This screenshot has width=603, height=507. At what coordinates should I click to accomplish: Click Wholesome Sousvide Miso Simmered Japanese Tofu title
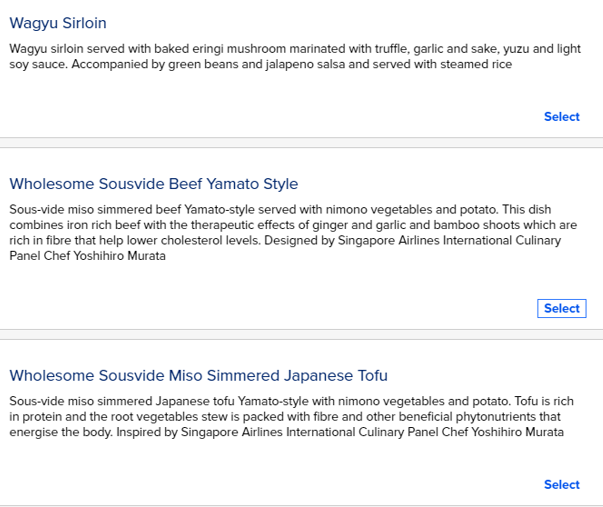tap(198, 376)
